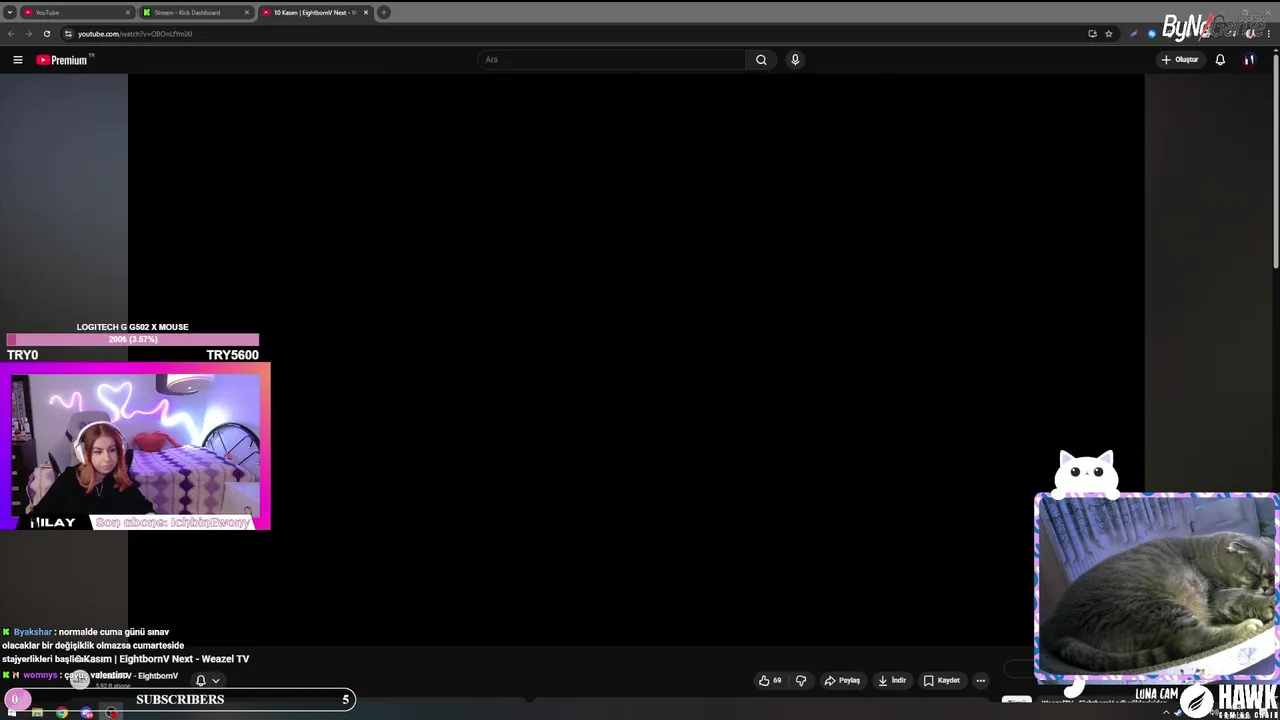This screenshot has height=720, width=1280.
Task: Open the YouTube account avatar menu
Action: (1249, 60)
